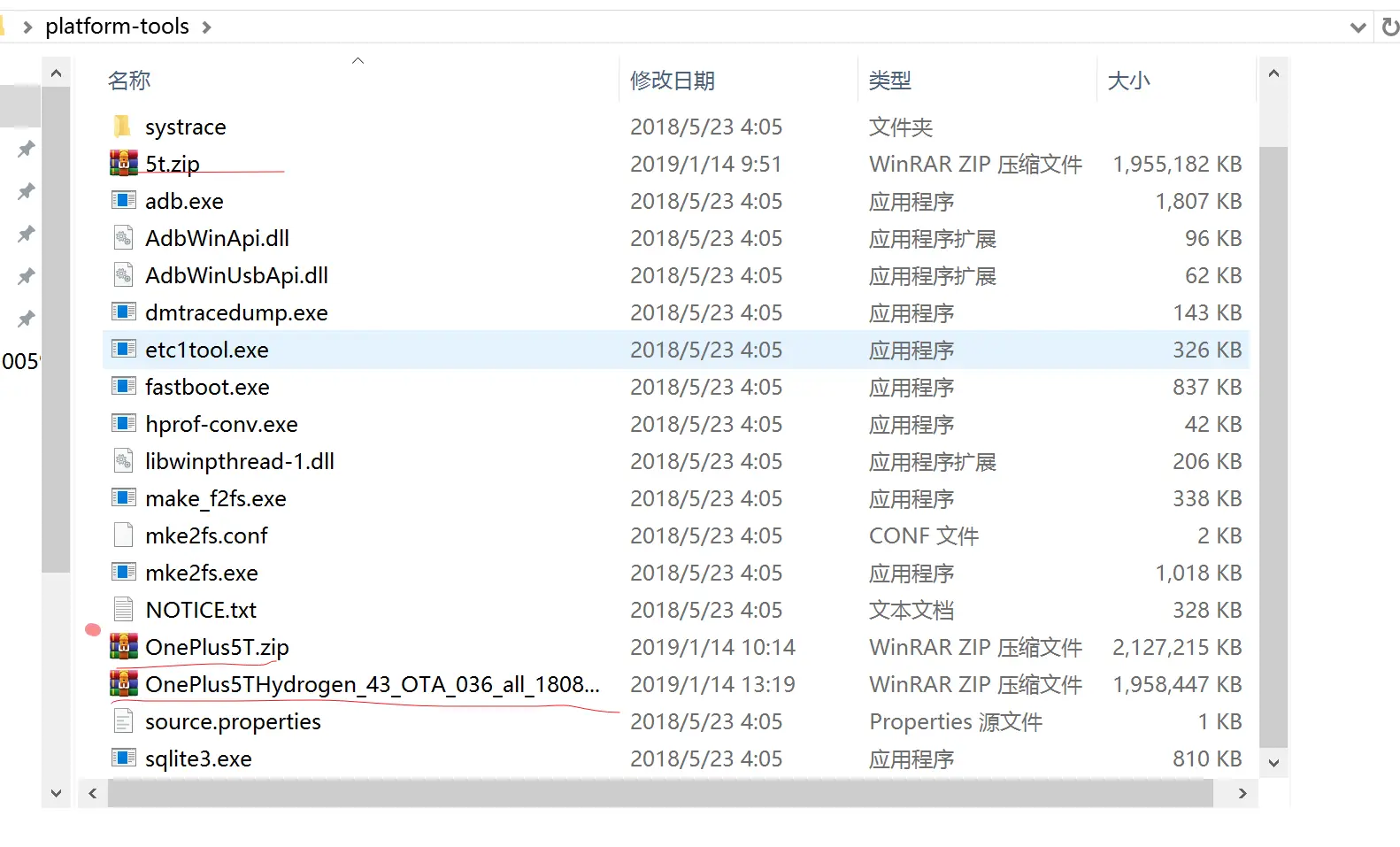
Task: Select the AdbWinUsbApi.dll file icon
Action: pyautogui.click(x=123, y=275)
